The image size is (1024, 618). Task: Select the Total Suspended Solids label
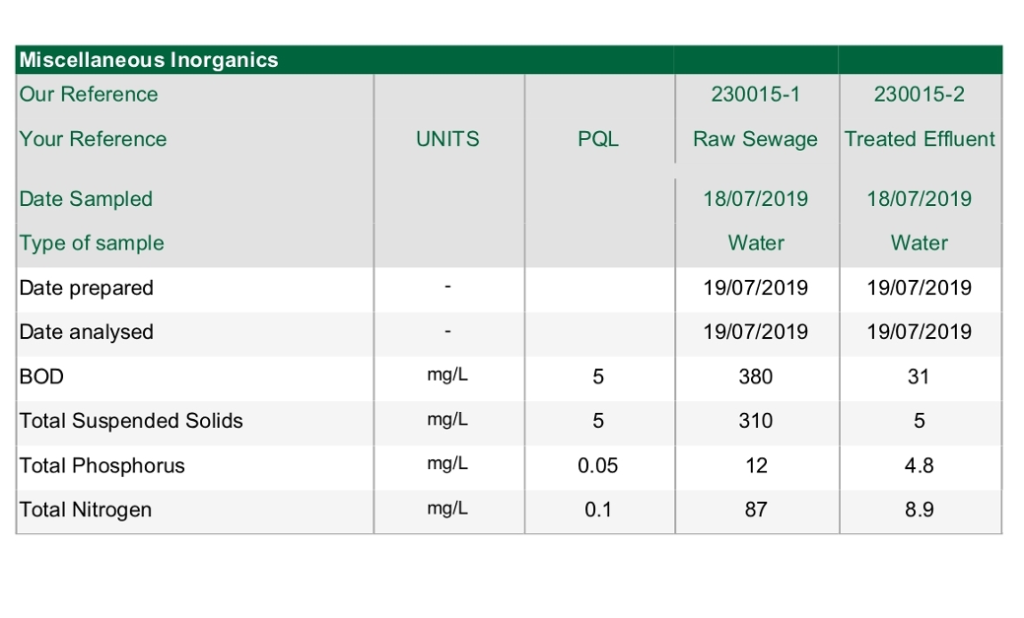131,421
